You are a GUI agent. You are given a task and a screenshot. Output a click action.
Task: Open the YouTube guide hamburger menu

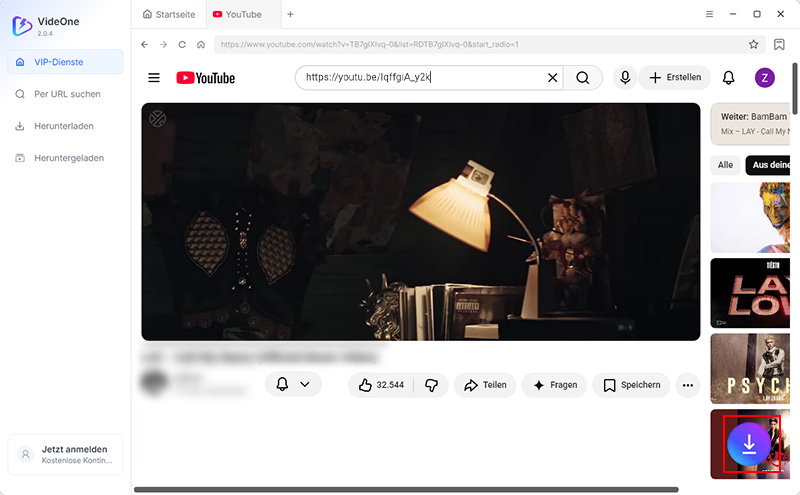pos(154,78)
